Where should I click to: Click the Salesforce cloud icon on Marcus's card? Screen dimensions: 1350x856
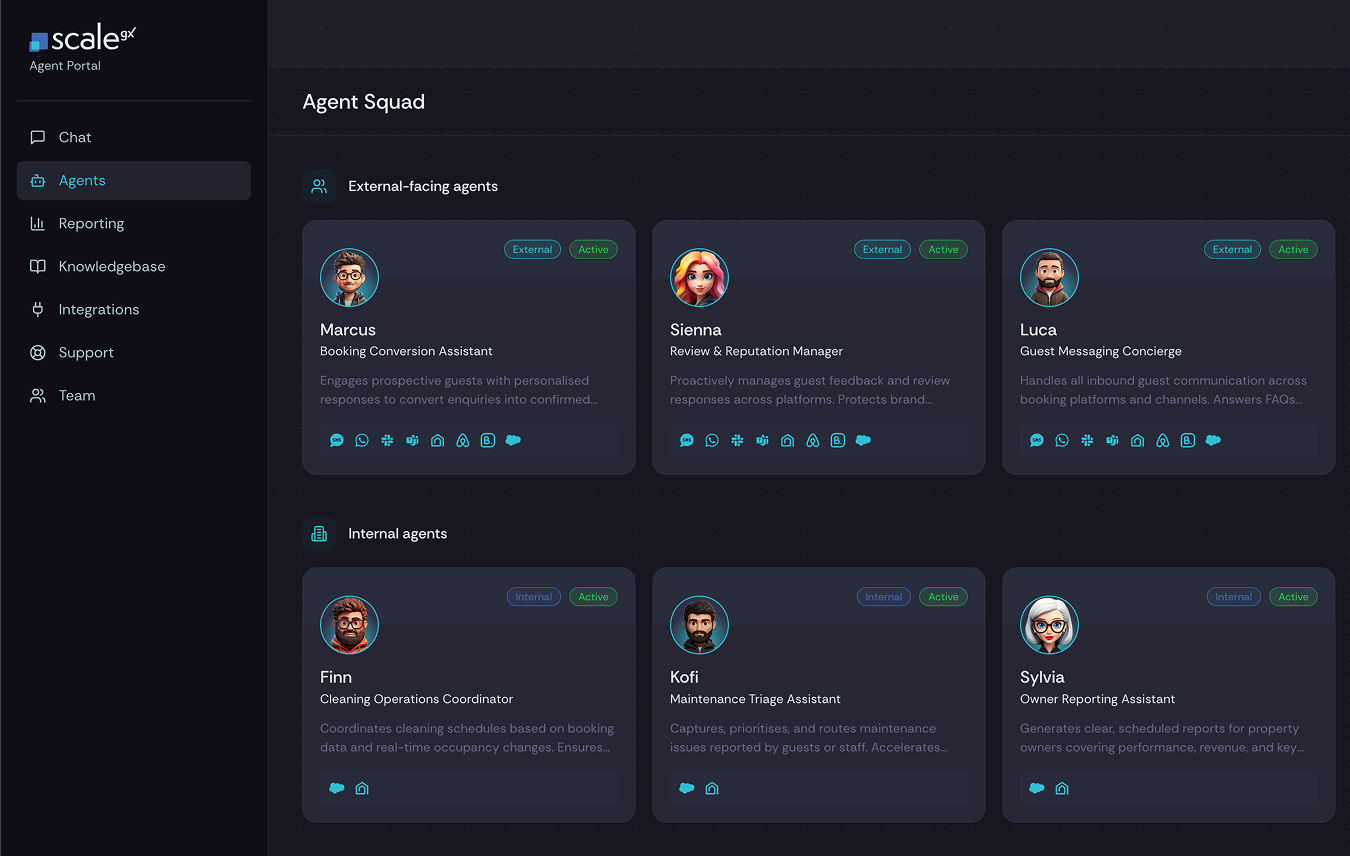click(513, 440)
